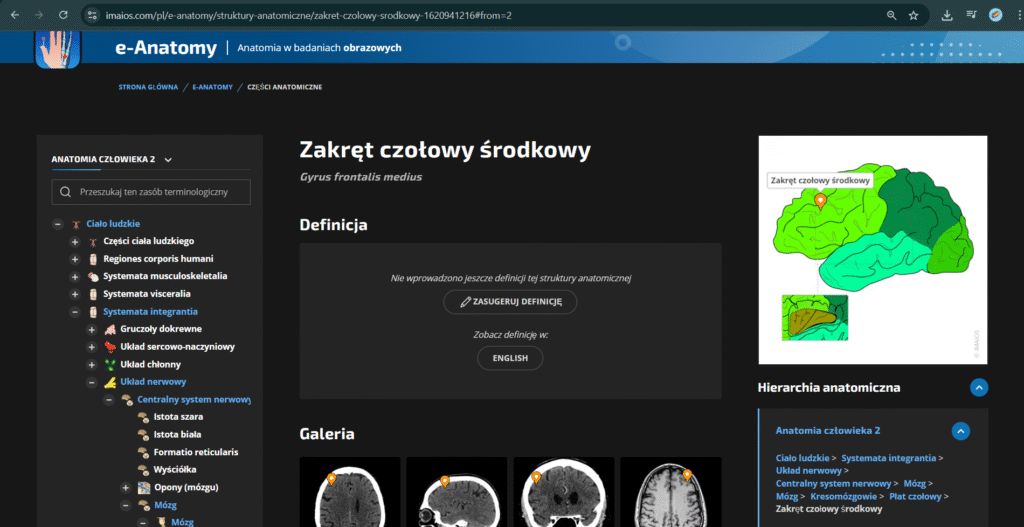The image size is (1024, 527).
Task: Click the e-Anatomy hand logo icon
Action: pyautogui.click(x=56, y=49)
